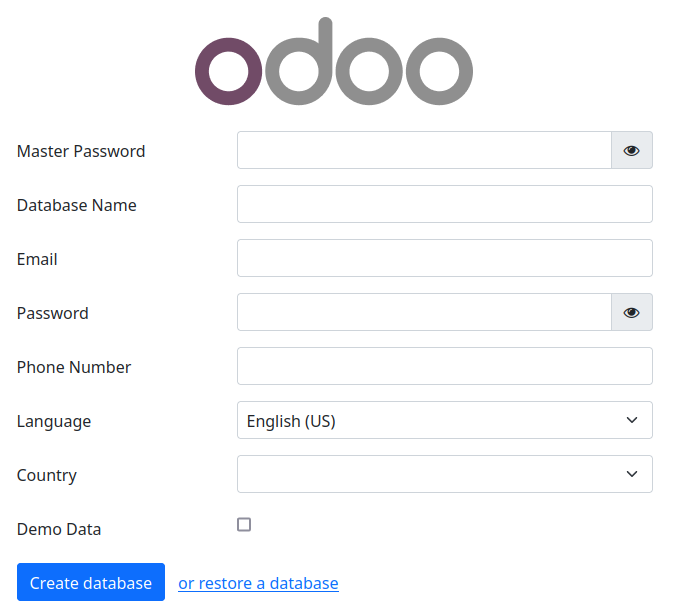This screenshot has height=612, width=676.
Task: Reveal the Master Password with eye icon
Action: tap(632, 150)
